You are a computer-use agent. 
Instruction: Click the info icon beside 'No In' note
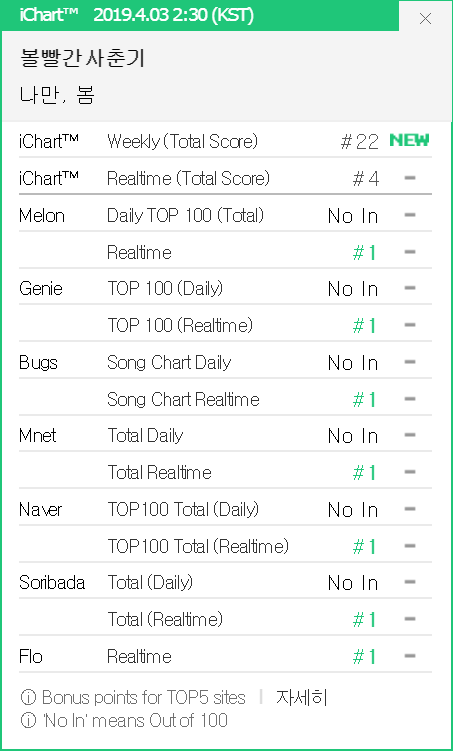point(28,720)
